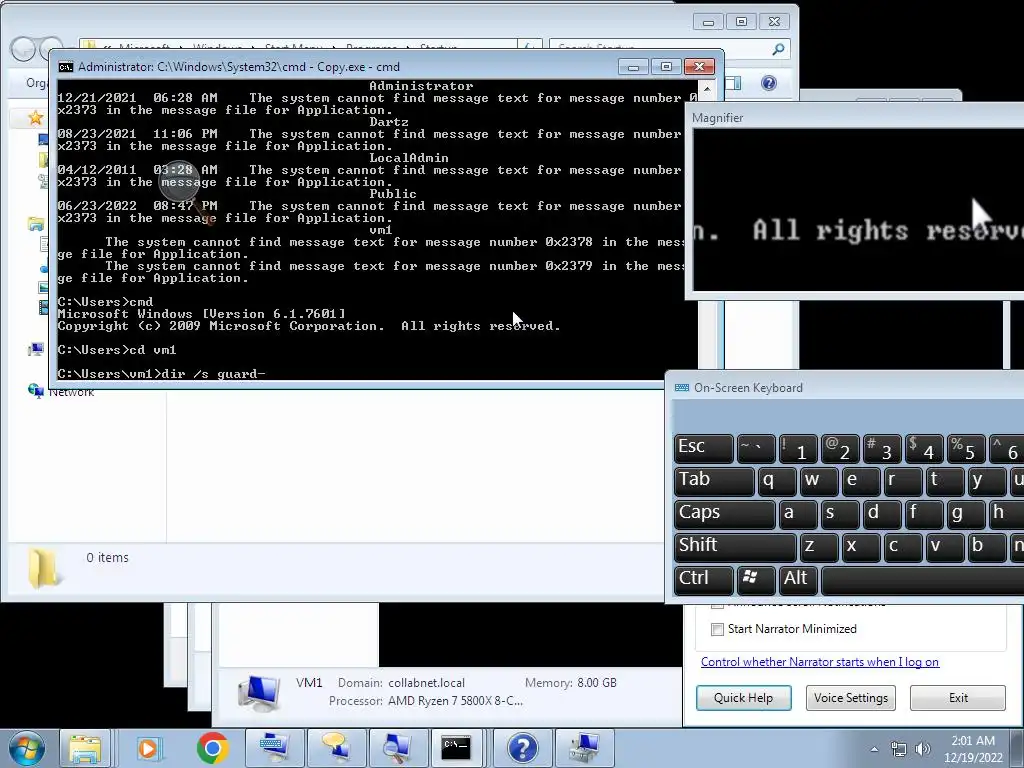Tap the tilde key on the On-Screen Keyboard
Screen dimensions: 1024x768
click(756, 448)
